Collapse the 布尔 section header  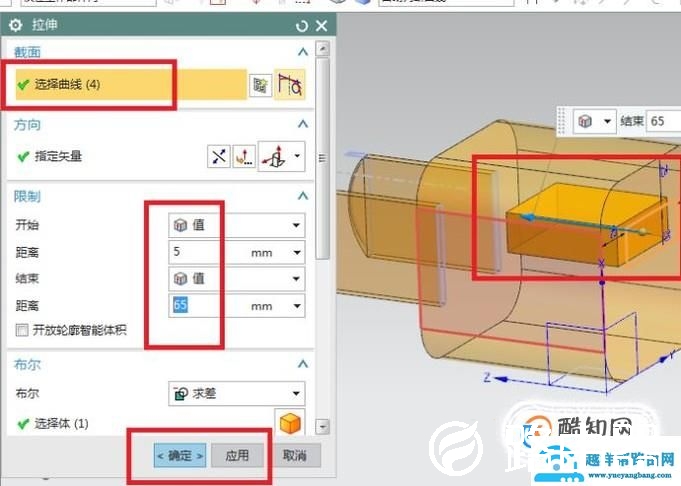(303, 365)
